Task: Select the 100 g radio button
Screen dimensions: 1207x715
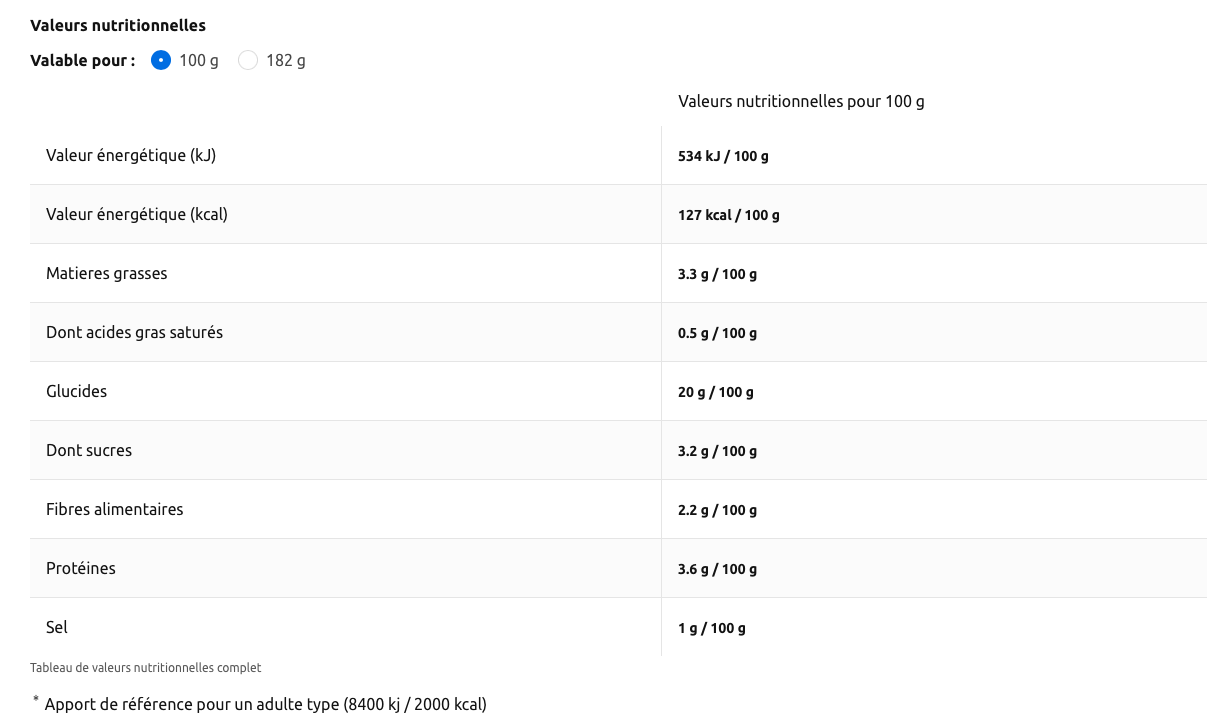Action: pyautogui.click(x=161, y=61)
